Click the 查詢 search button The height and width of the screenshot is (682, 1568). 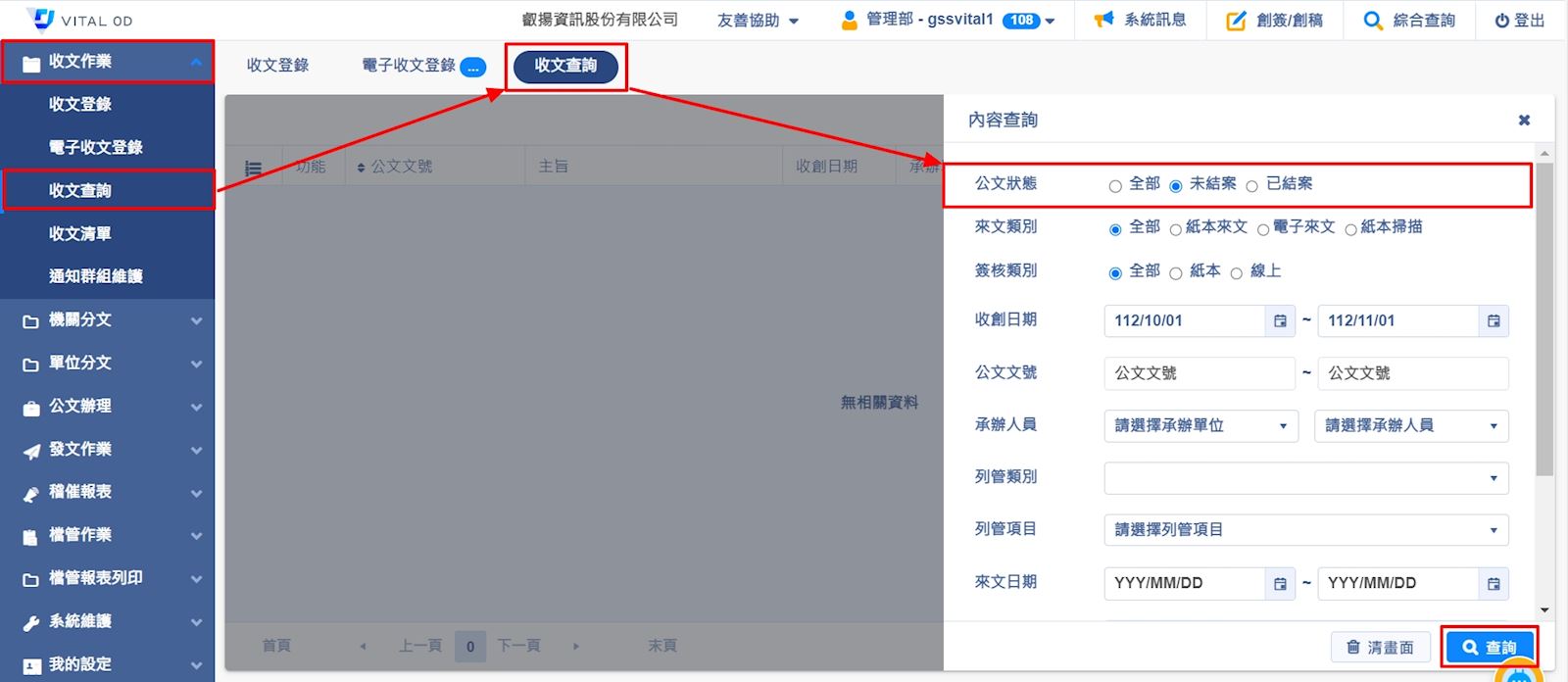coord(1489,647)
